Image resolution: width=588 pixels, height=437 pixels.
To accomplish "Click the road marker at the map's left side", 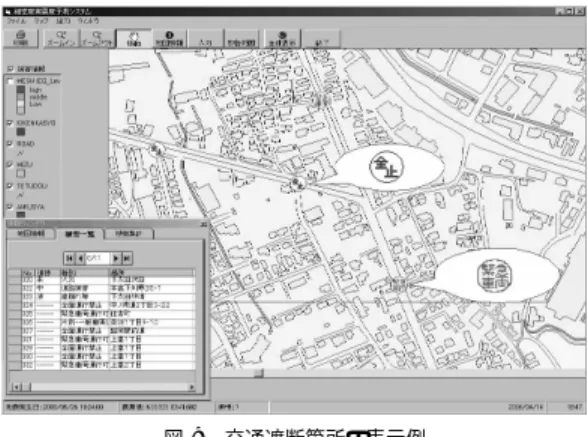I will tap(157, 150).
